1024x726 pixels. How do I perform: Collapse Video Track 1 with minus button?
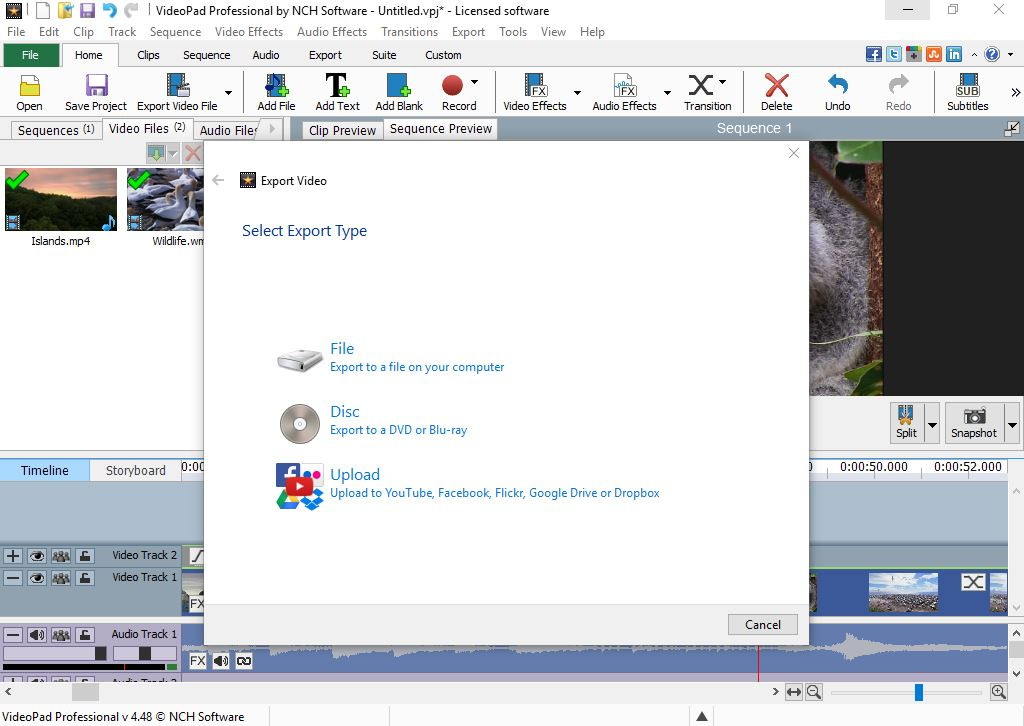point(12,578)
